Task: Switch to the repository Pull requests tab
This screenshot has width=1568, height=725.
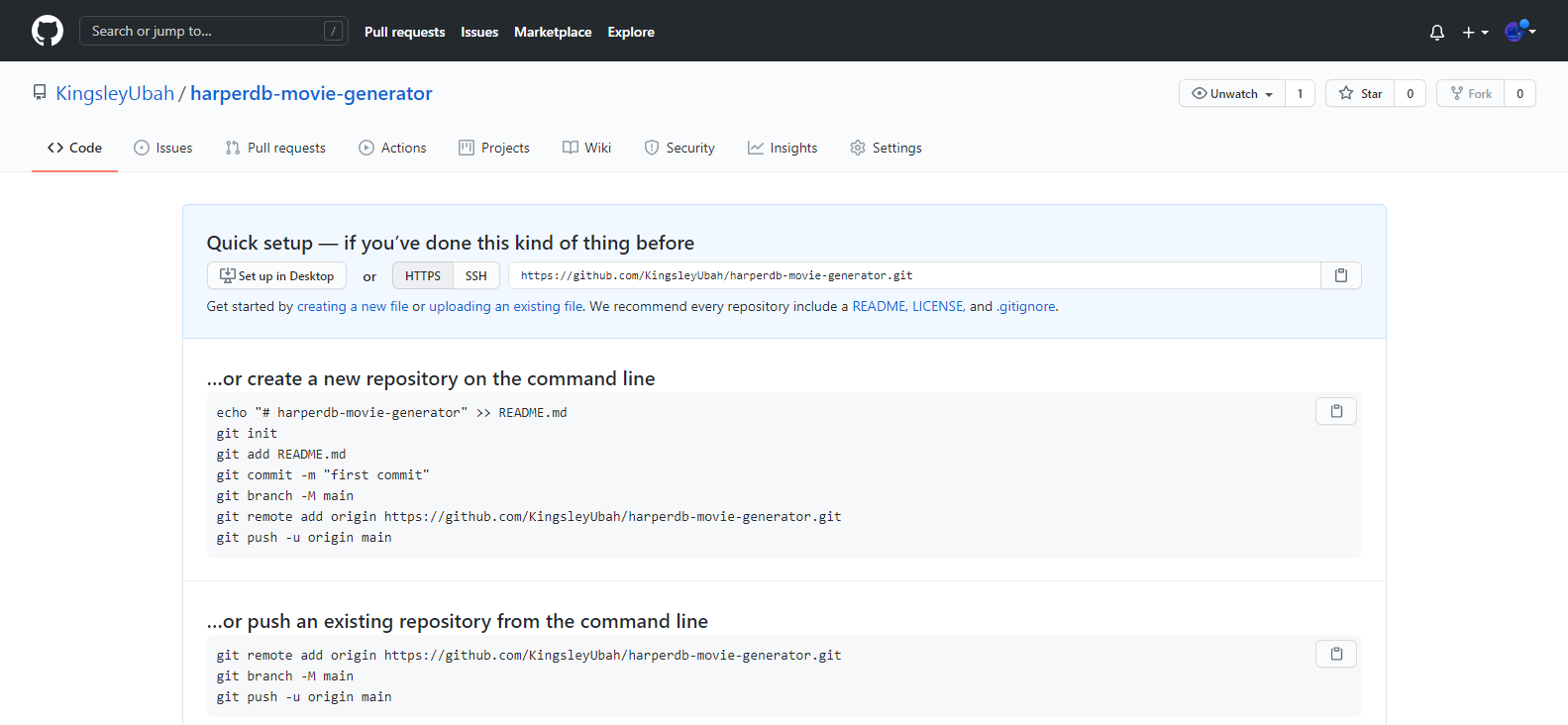Action: [x=275, y=148]
